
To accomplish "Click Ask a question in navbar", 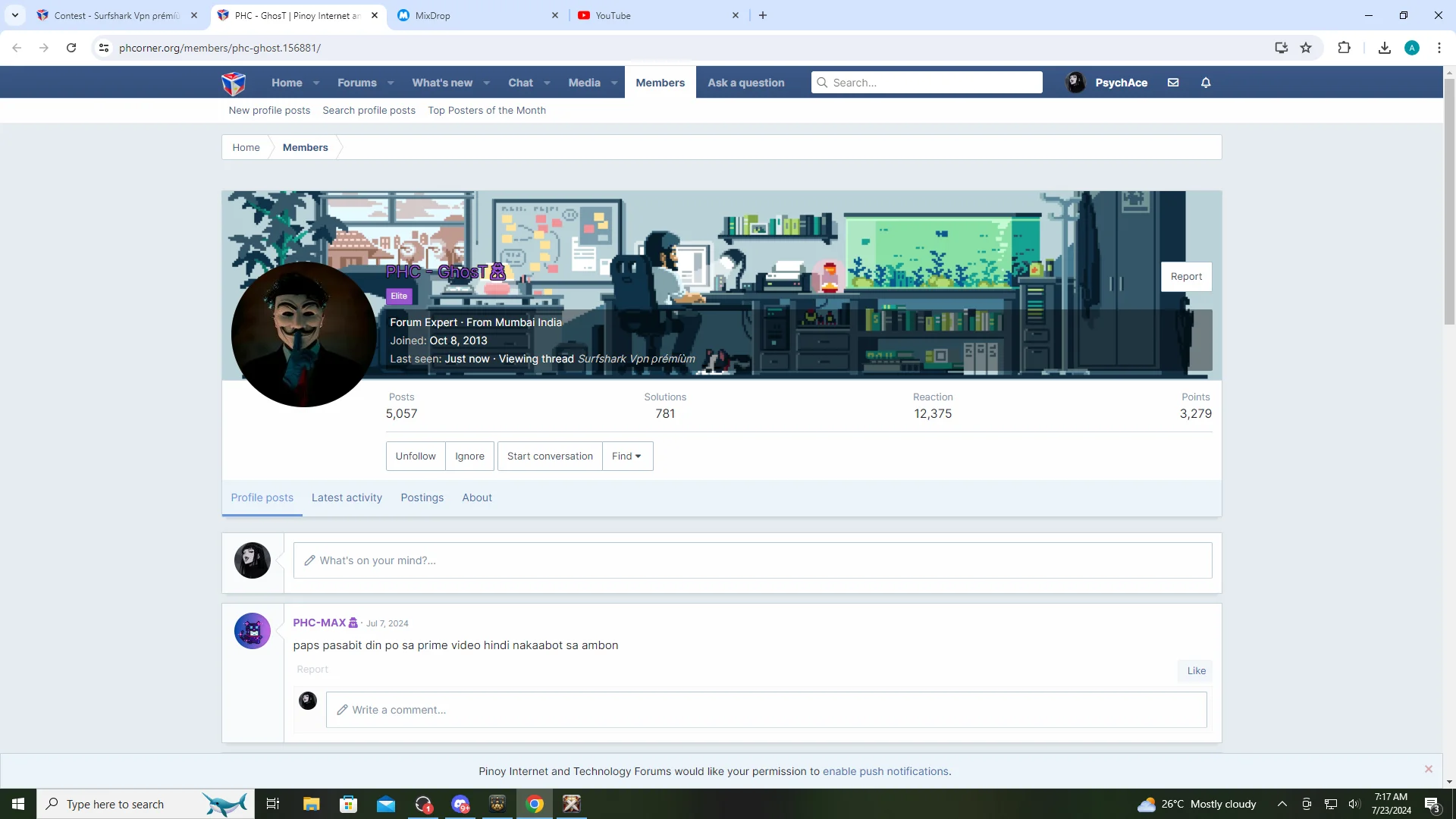I will click(x=746, y=83).
